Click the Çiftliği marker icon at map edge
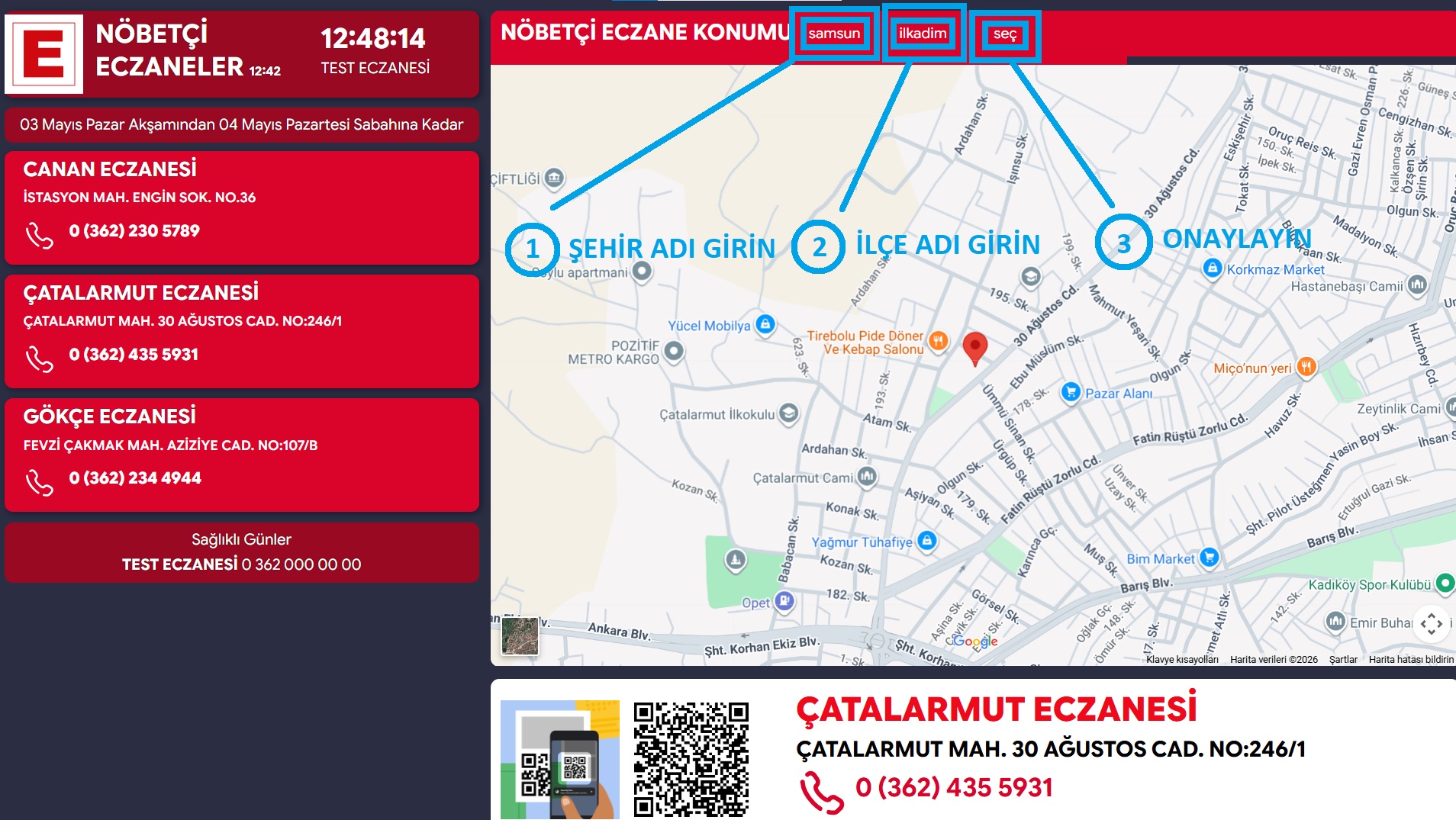Viewport: 1456px width, 820px height. [x=554, y=178]
